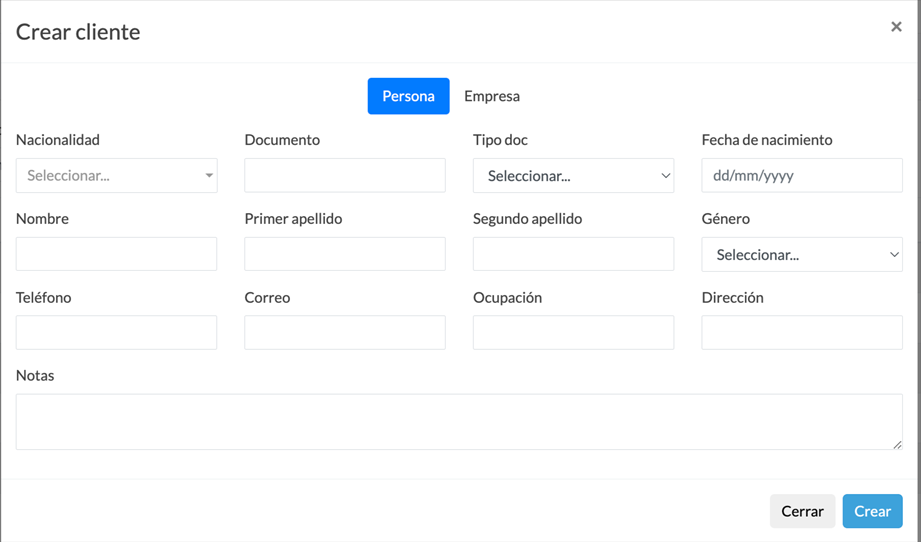This screenshot has width=921, height=542.
Task: Click the Teléfono input box
Action: point(116,332)
